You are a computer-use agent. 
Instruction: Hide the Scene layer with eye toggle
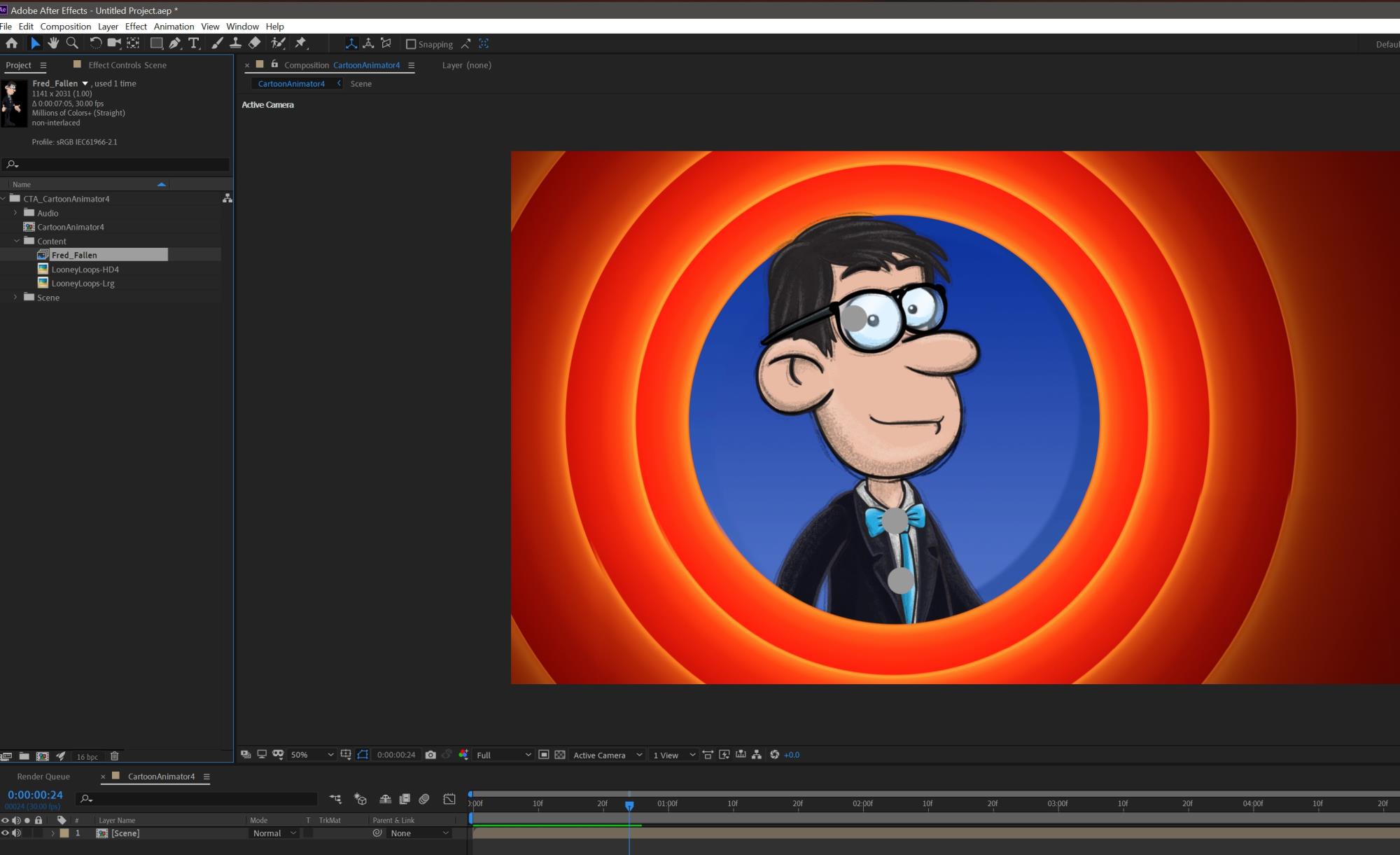click(x=5, y=833)
